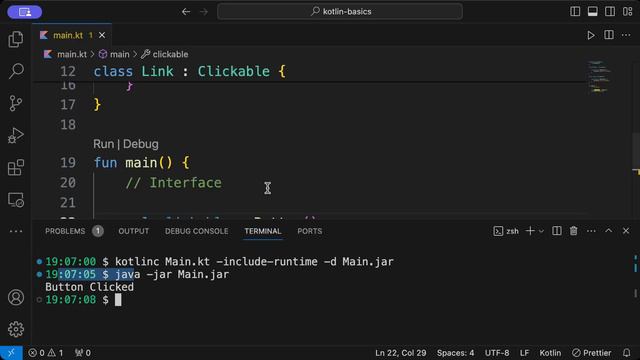Maximize the panel with the up chevron
The width and height of the screenshot is (640, 360).
pyautogui.click(x=609, y=231)
